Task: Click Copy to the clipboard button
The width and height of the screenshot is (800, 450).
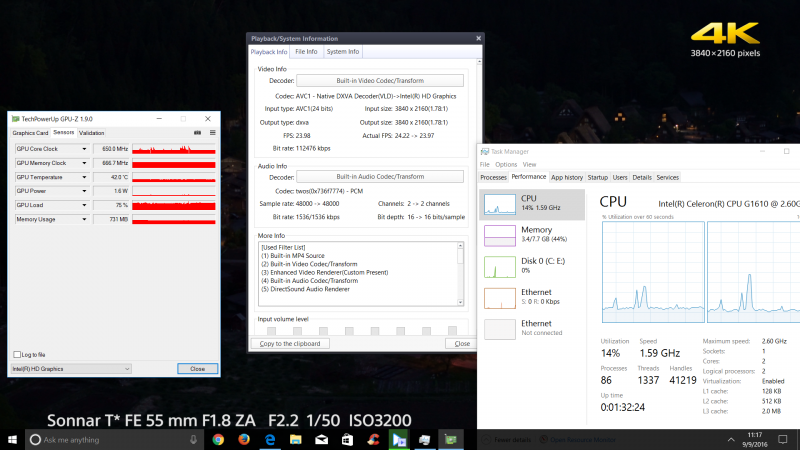Action: [290, 344]
